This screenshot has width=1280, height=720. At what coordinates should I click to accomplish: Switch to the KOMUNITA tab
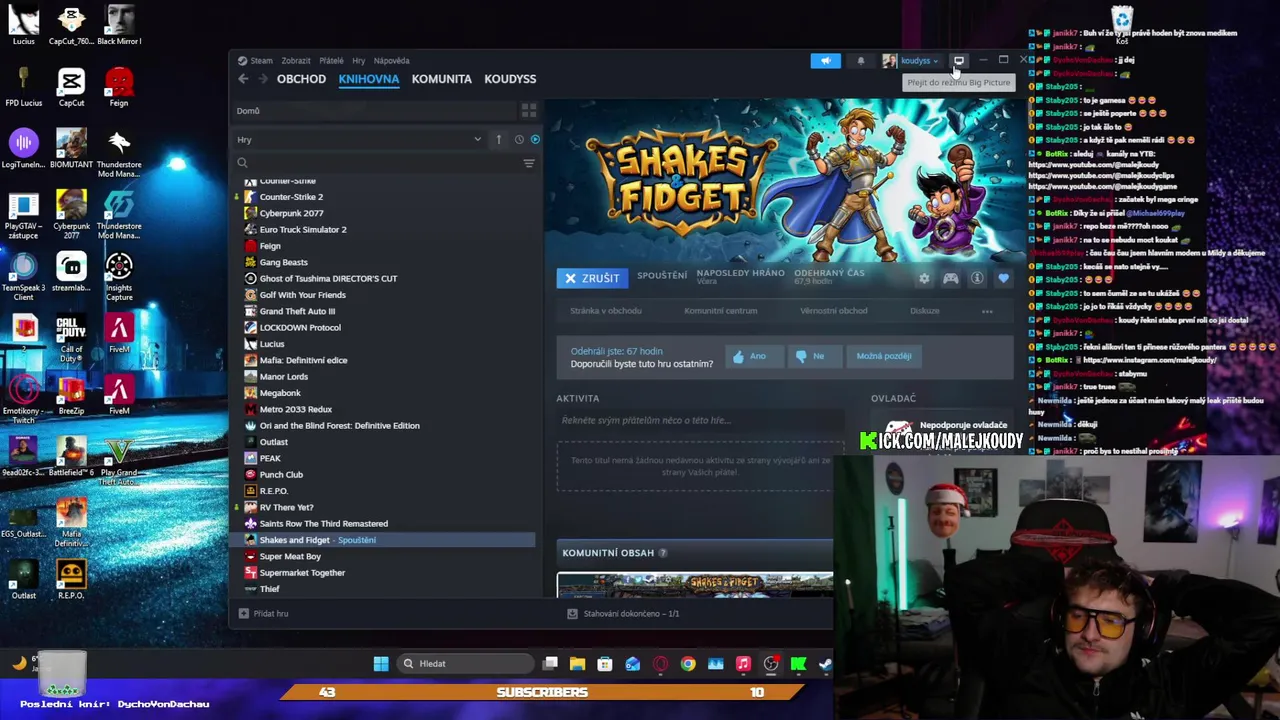(x=441, y=79)
